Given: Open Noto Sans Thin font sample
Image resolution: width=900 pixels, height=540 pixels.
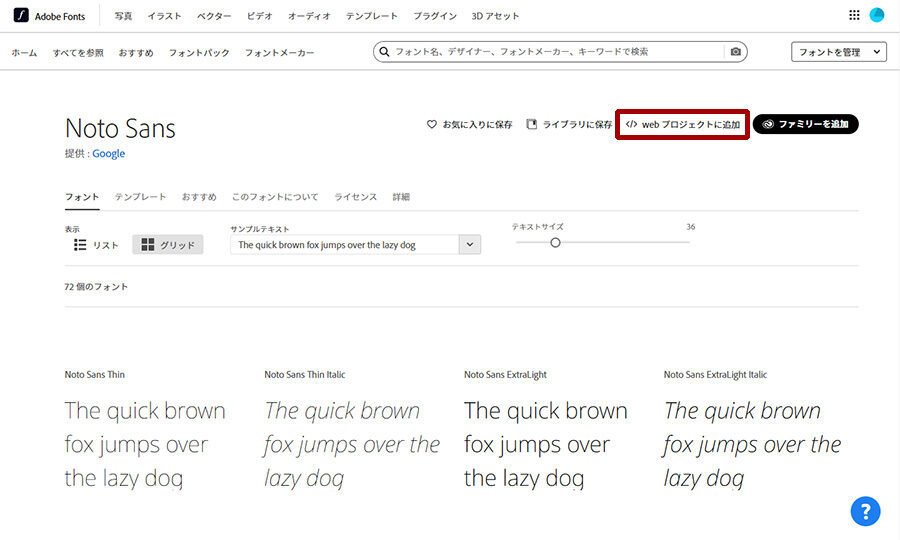Looking at the screenshot, I should [x=145, y=444].
